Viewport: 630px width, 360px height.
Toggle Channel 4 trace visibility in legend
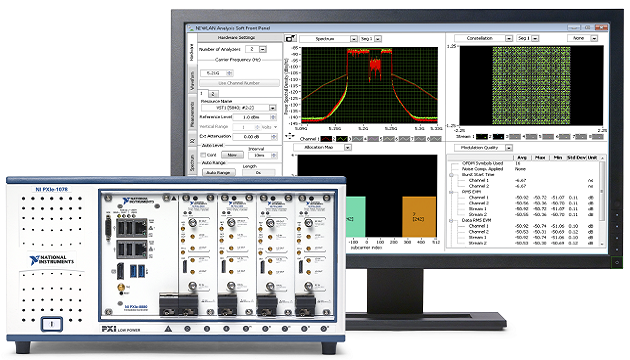click(x=373, y=139)
